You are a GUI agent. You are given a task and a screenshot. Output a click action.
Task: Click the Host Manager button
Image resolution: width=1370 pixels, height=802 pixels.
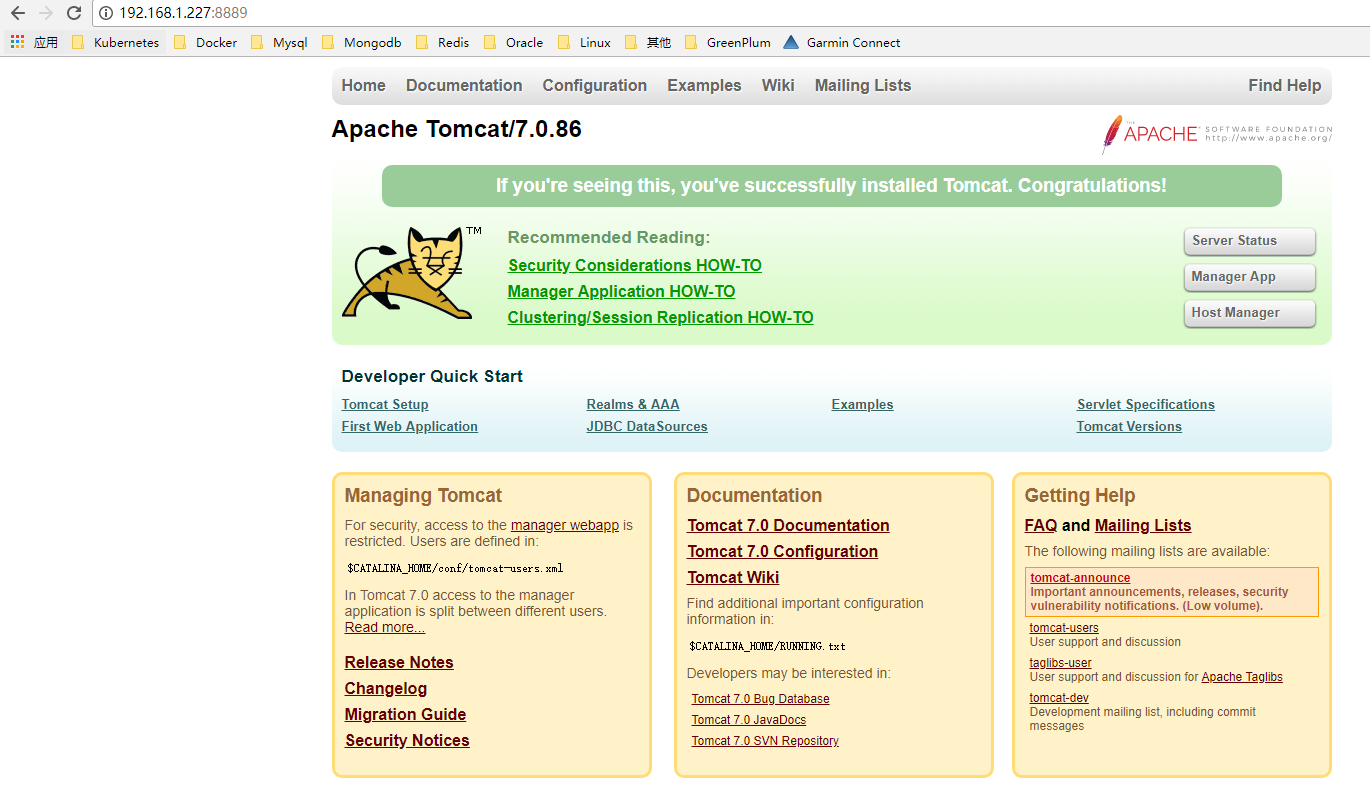[x=1249, y=313]
